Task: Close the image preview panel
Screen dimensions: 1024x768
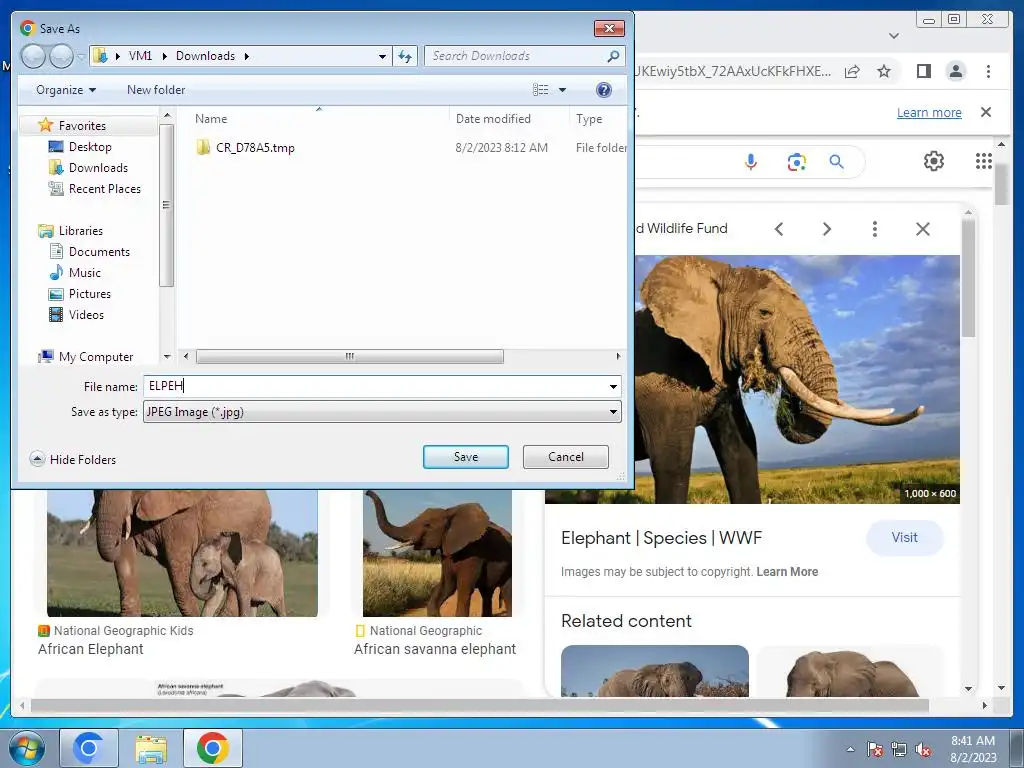Action: point(923,229)
